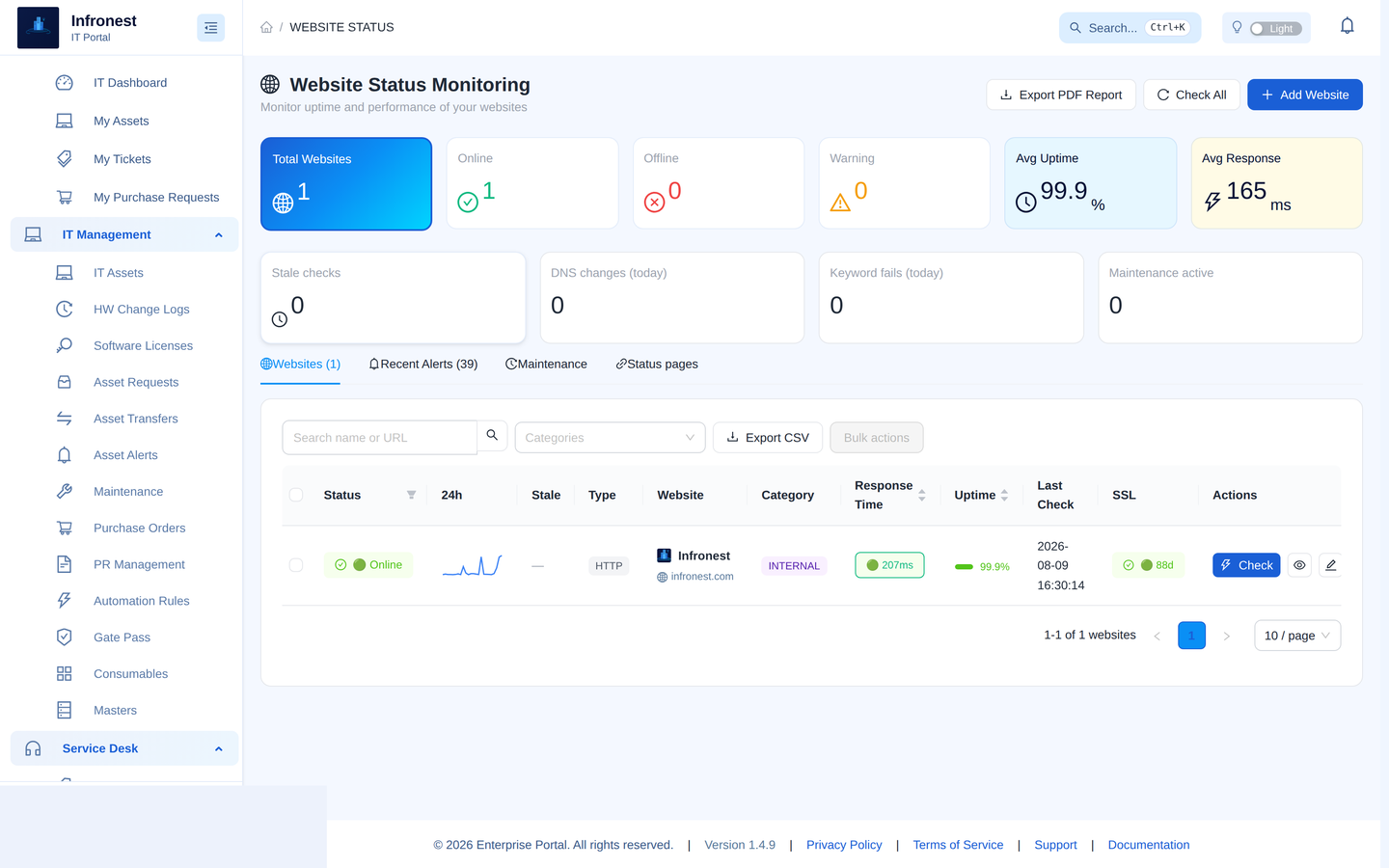Open PR Management document icon

point(65,564)
